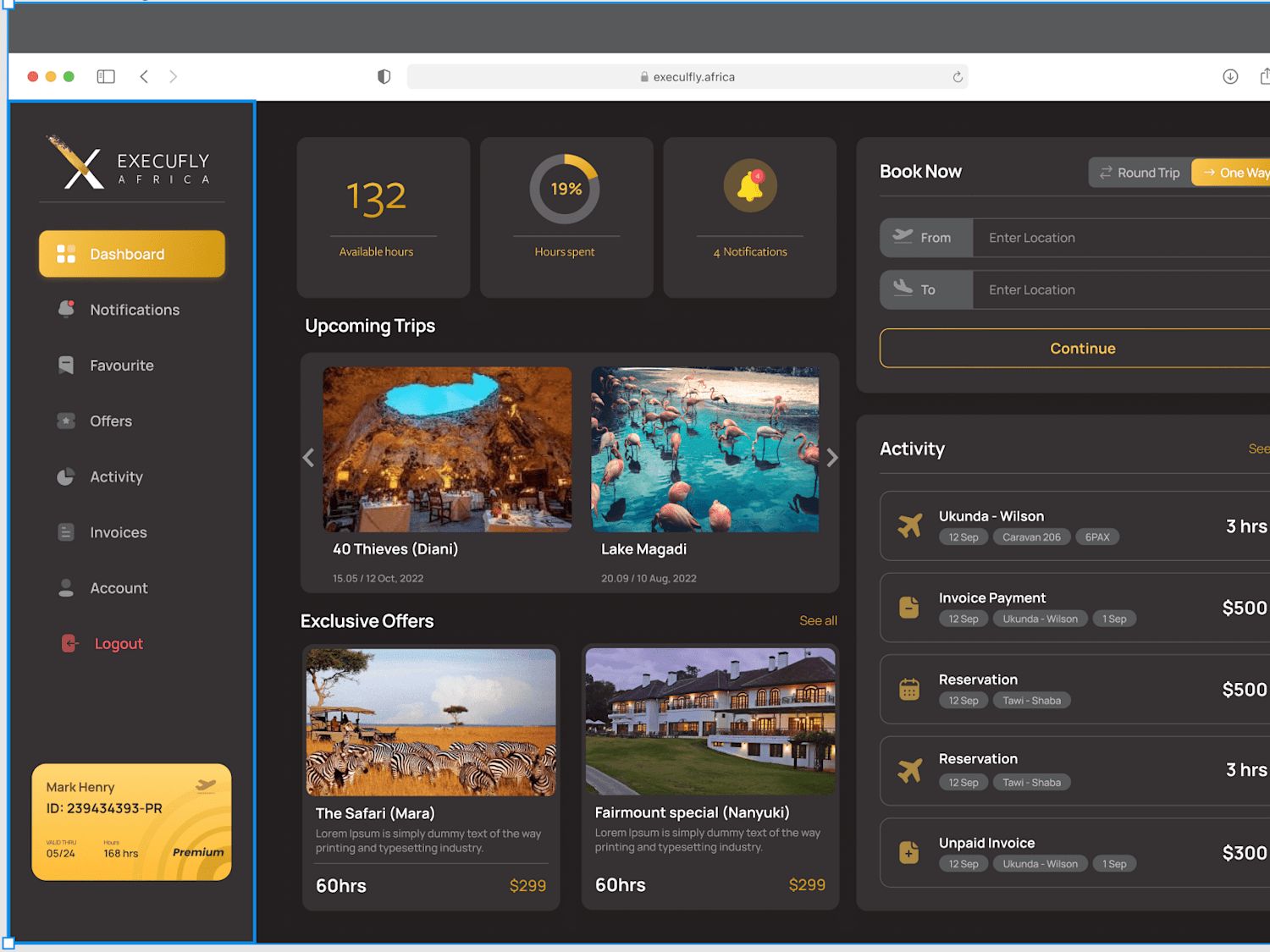Click the 19% hours spent ring
Viewport: 1270px width, 952px height.
(x=565, y=189)
